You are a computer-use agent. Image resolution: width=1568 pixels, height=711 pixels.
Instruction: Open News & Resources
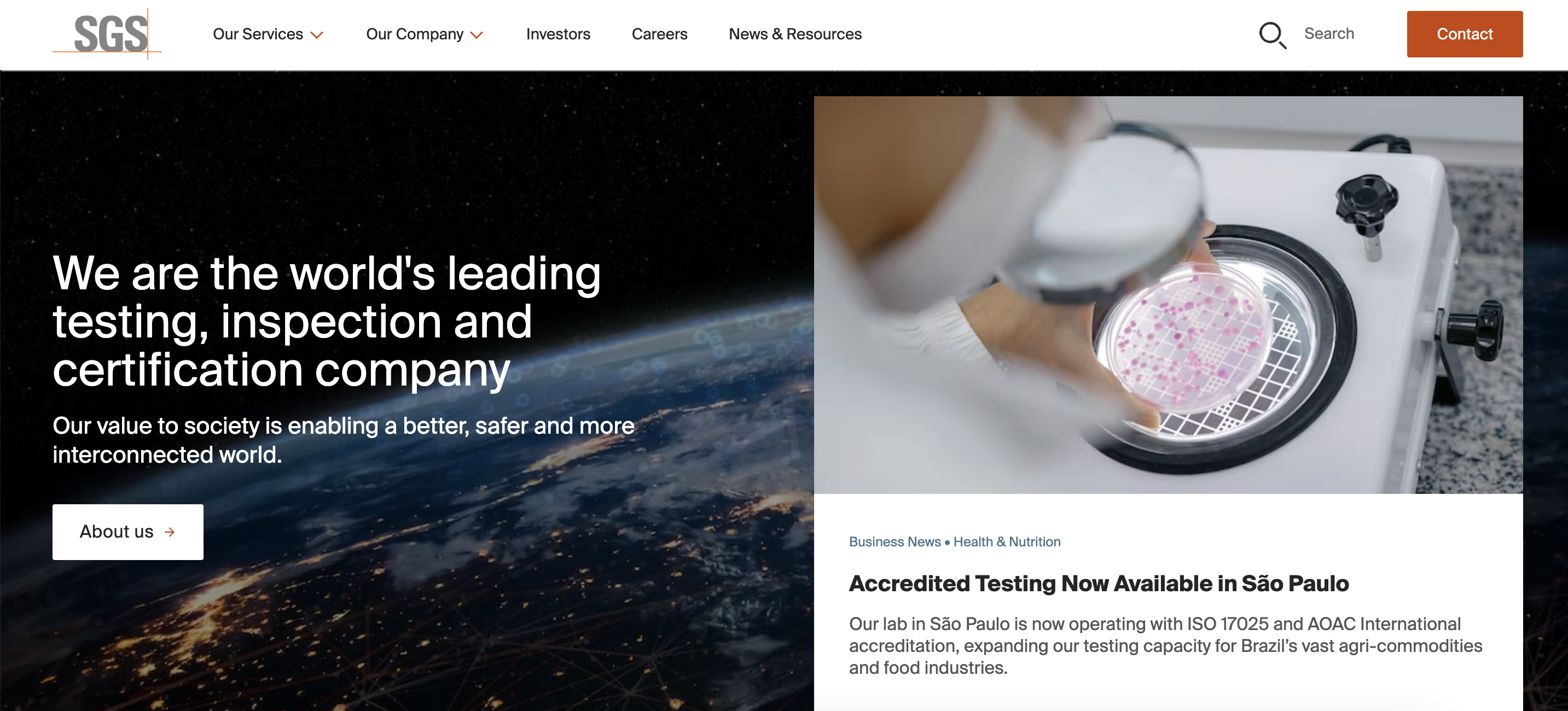pyautogui.click(x=795, y=34)
